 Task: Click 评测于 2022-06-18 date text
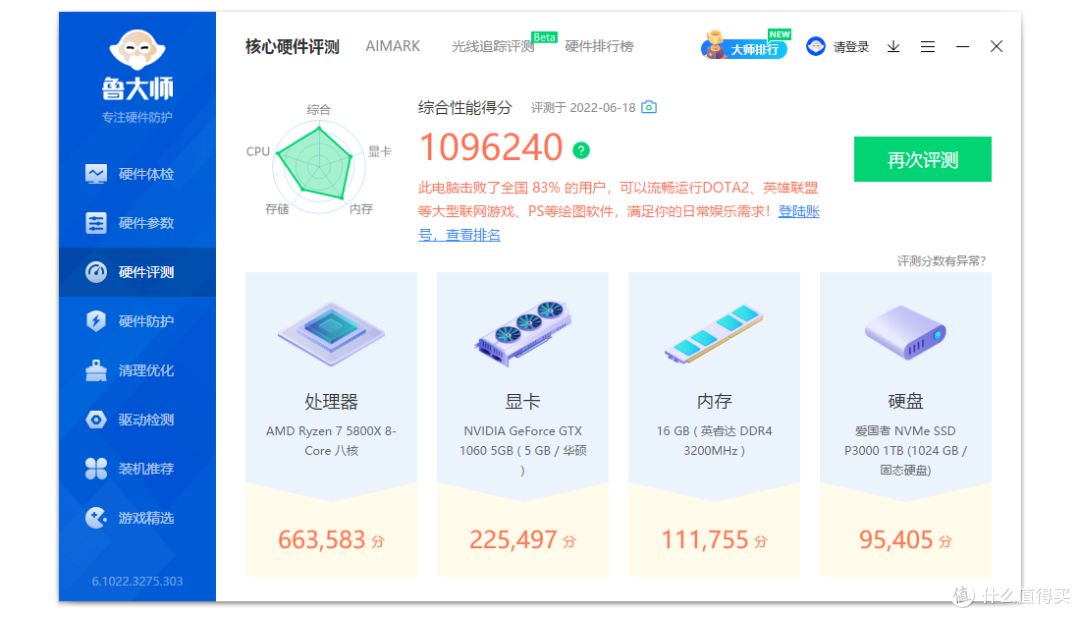pyautogui.click(x=583, y=107)
